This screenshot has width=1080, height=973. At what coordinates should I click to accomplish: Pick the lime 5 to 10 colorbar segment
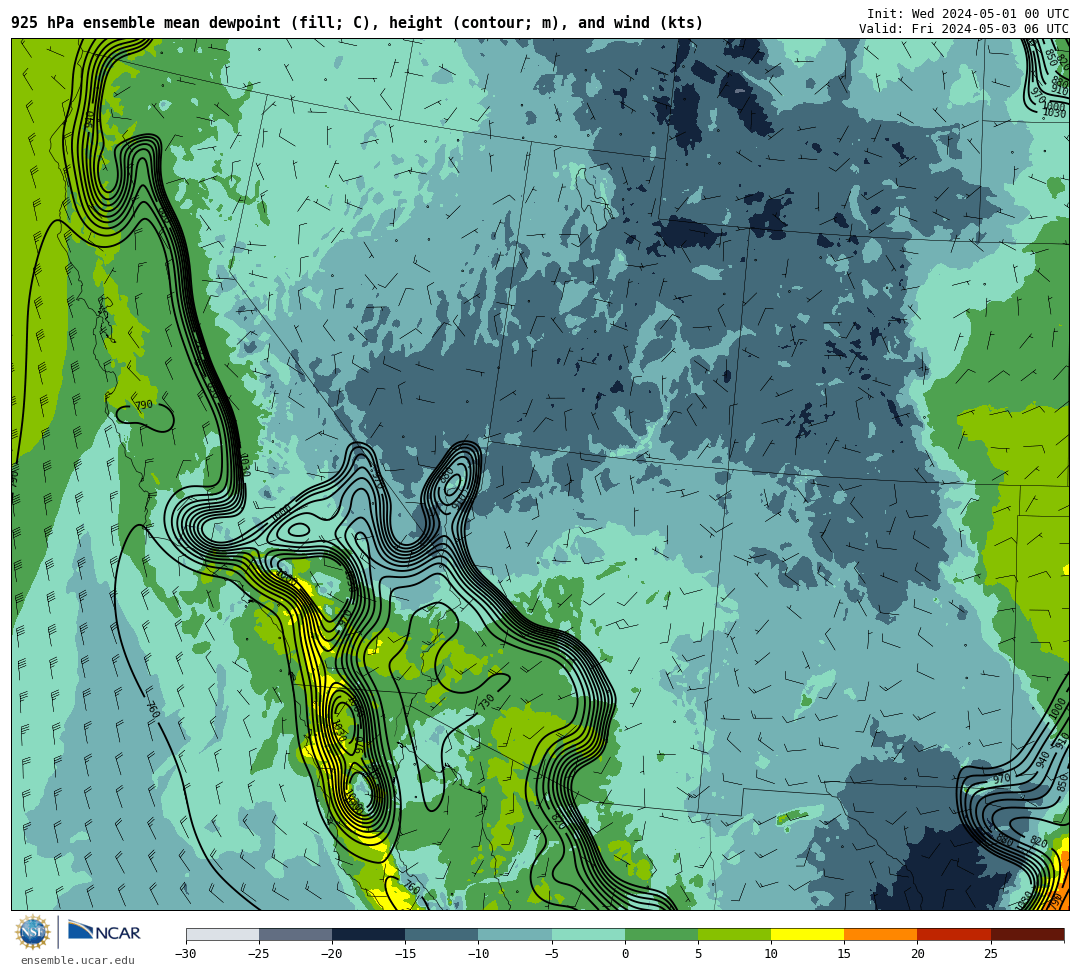click(x=734, y=934)
